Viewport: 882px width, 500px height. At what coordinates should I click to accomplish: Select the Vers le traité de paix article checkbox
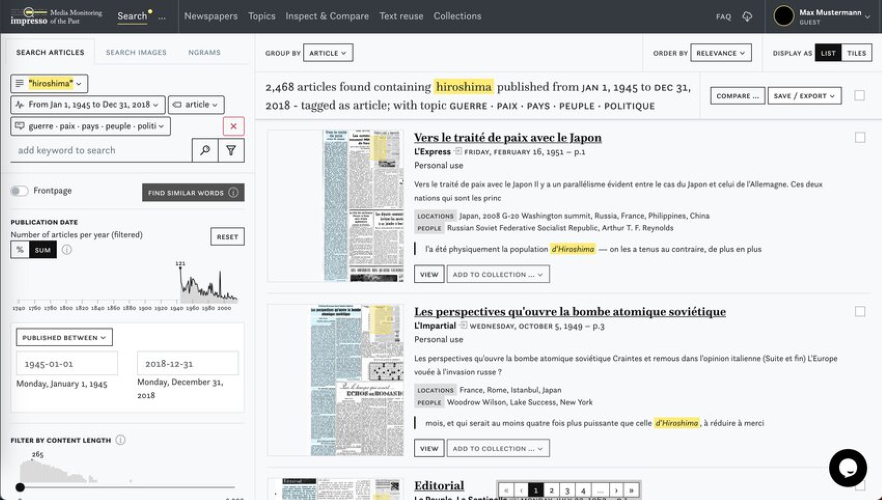(x=860, y=137)
